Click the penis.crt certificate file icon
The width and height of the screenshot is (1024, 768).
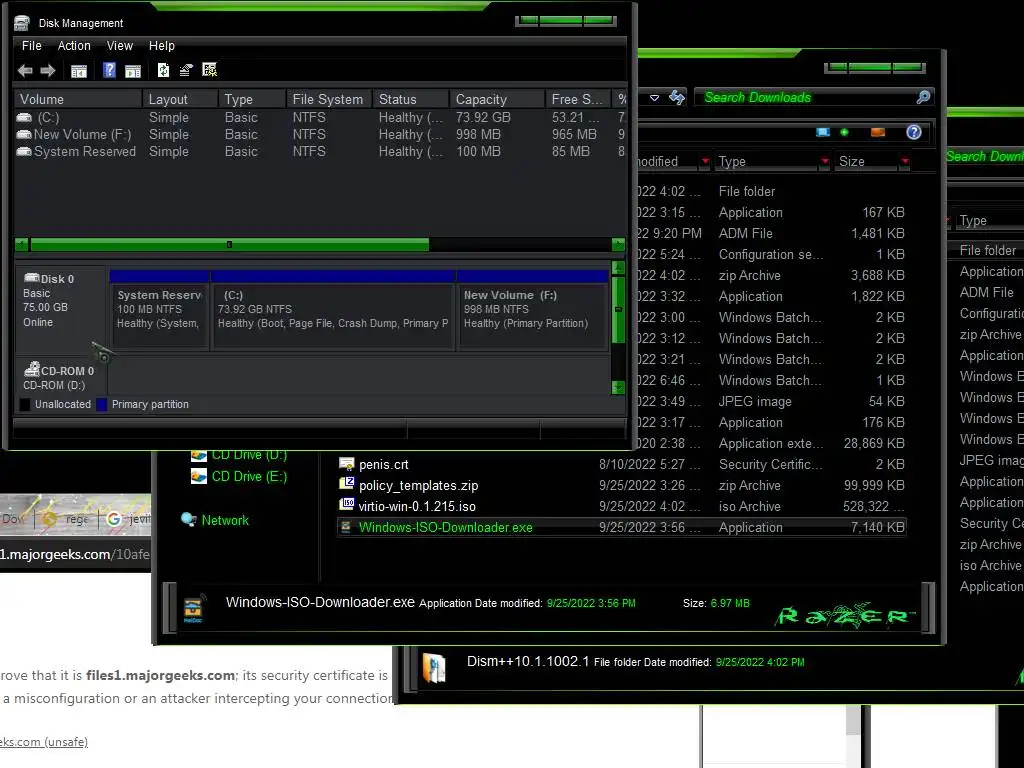pyautogui.click(x=347, y=464)
